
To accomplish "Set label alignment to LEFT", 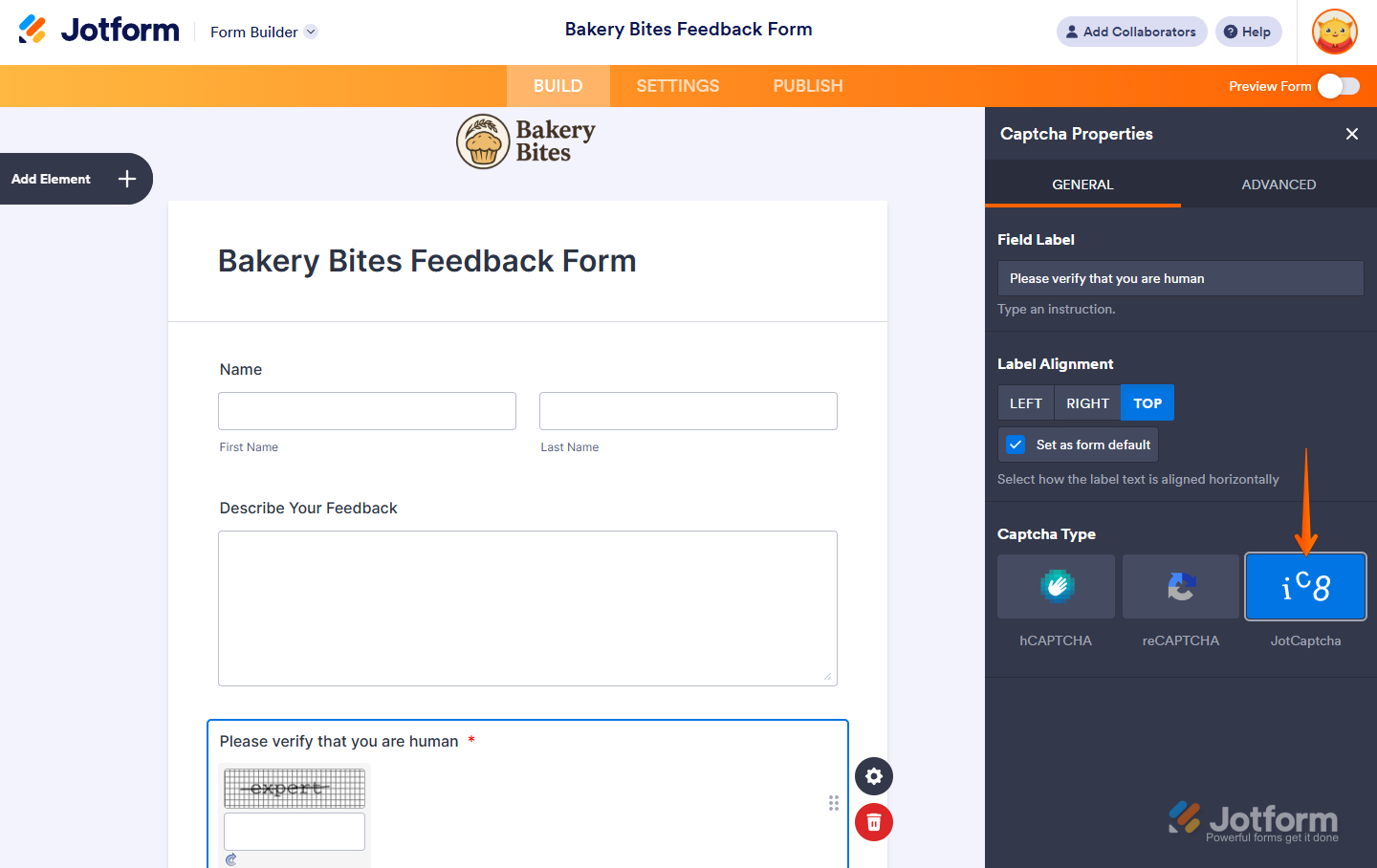I will click(1026, 403).
